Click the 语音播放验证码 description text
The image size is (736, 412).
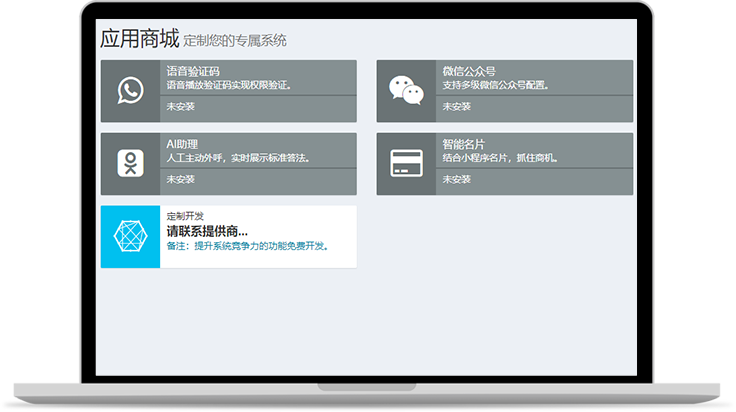tap(229, 85)
